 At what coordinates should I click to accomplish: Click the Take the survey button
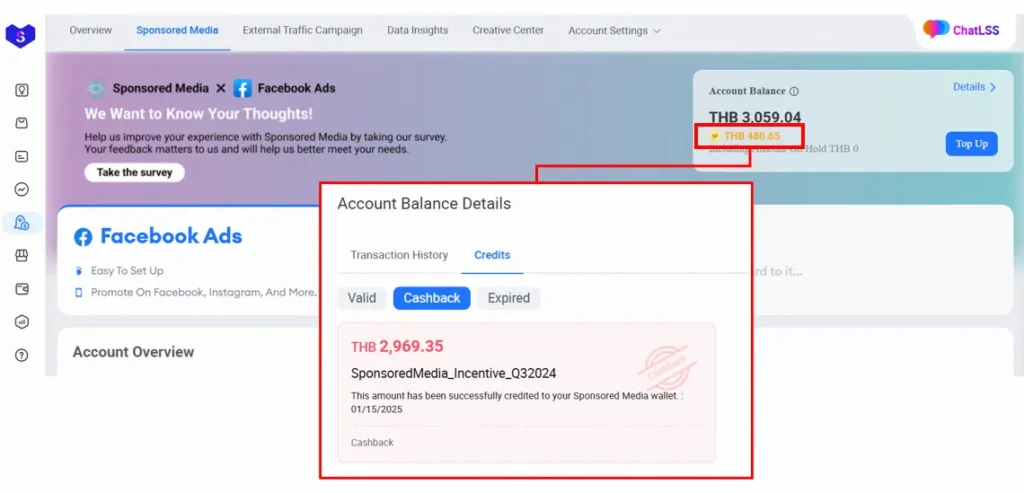135,172
